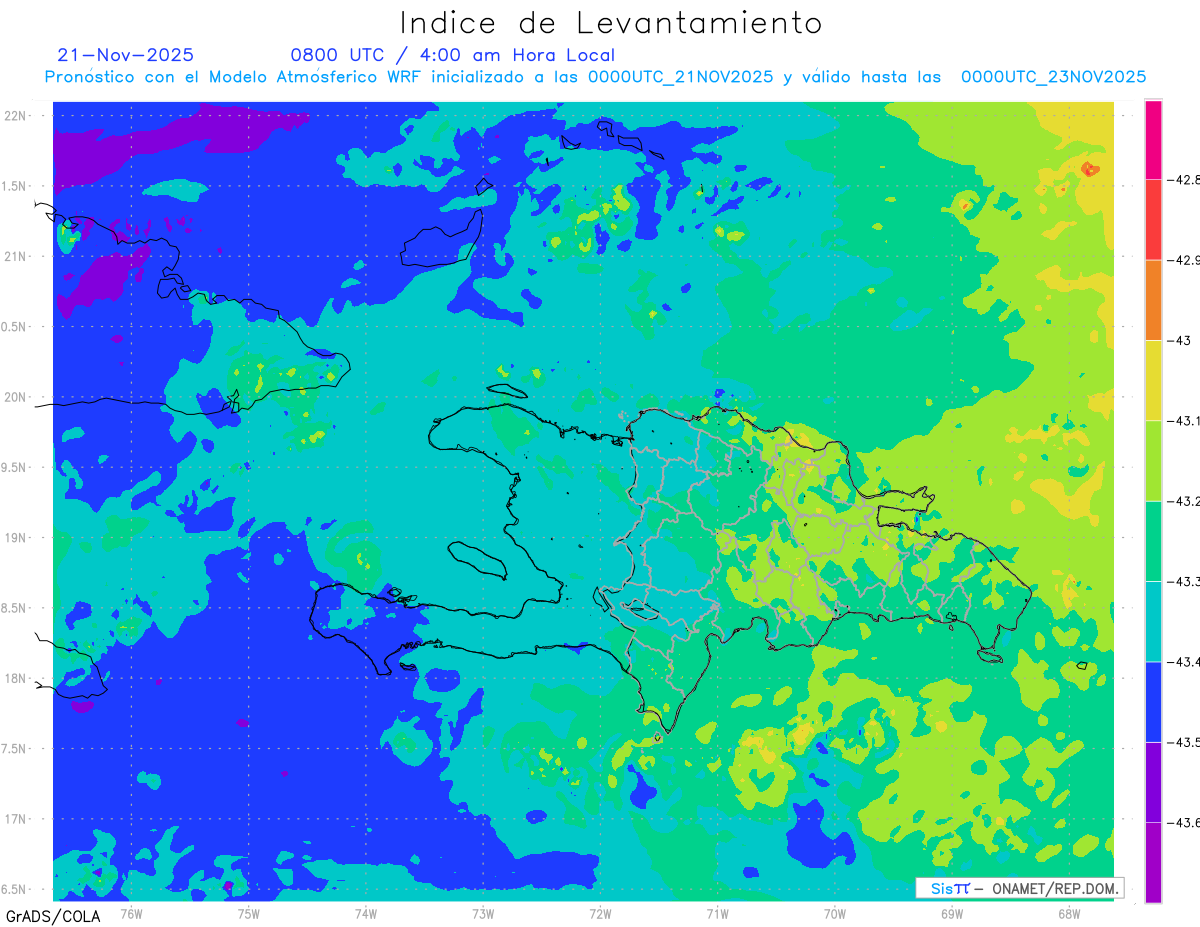The height and width of the screenshot is (927, 1200).
Task: Choose the green legend swatch
Action: point(1153,541)
